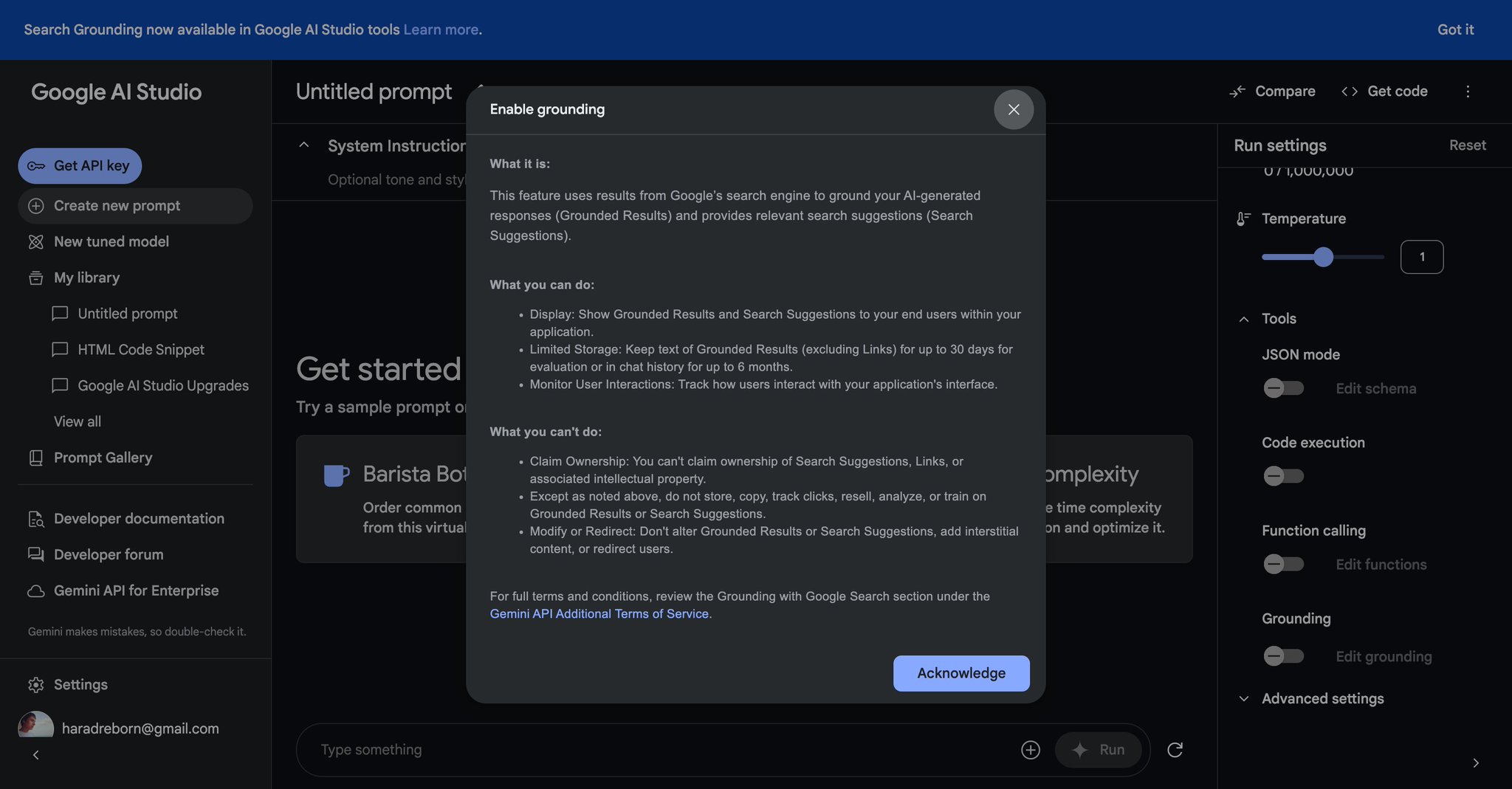Click the Temperature slider handle
The width and height of the screenshot is (1512, 789).
1323,257
